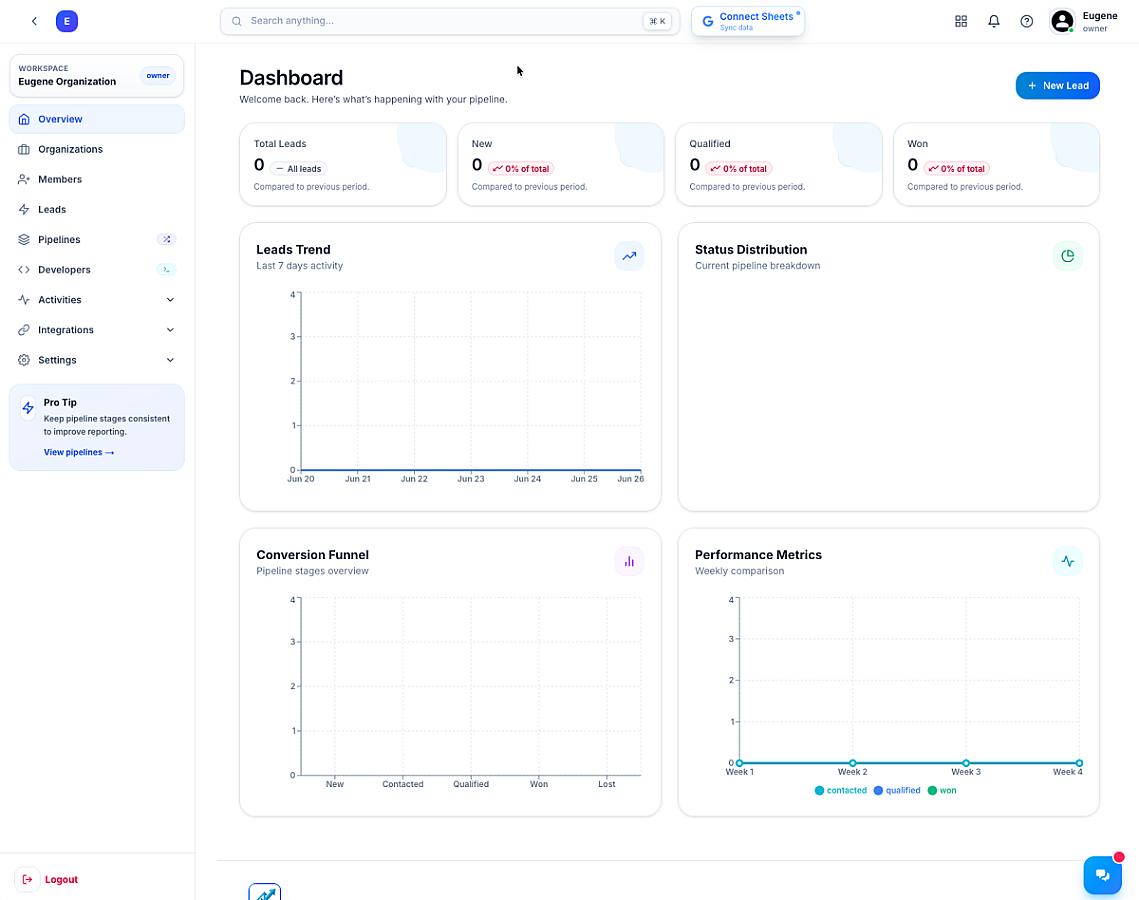Toggle the contacted legend item

[840, 790]
